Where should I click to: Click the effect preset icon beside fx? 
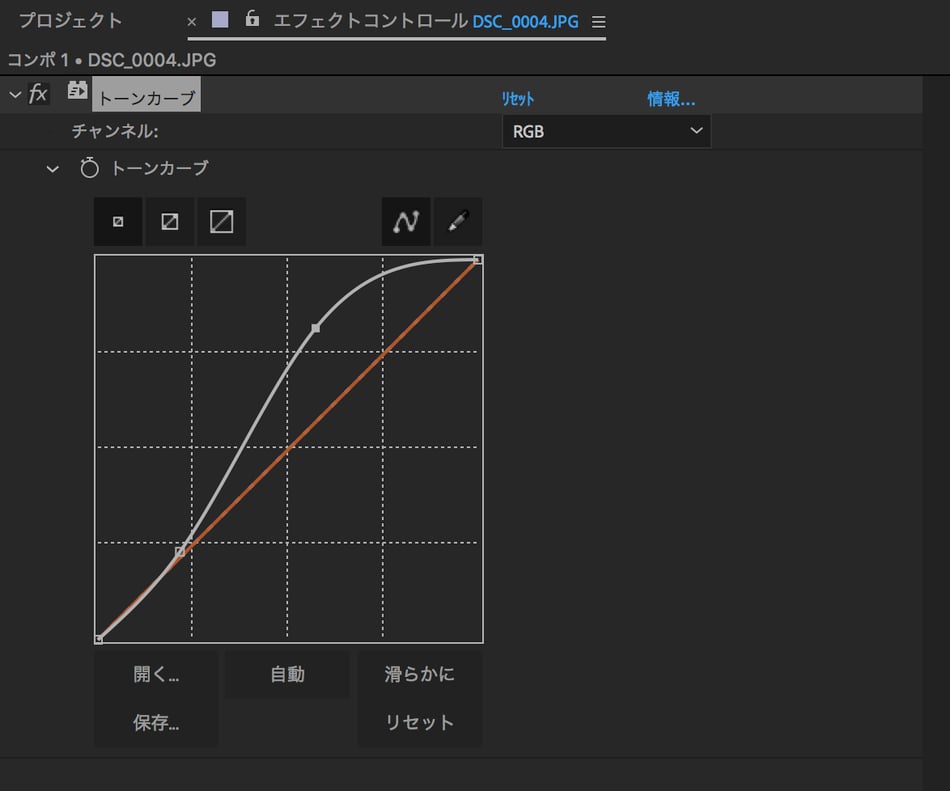pos(77,92)
